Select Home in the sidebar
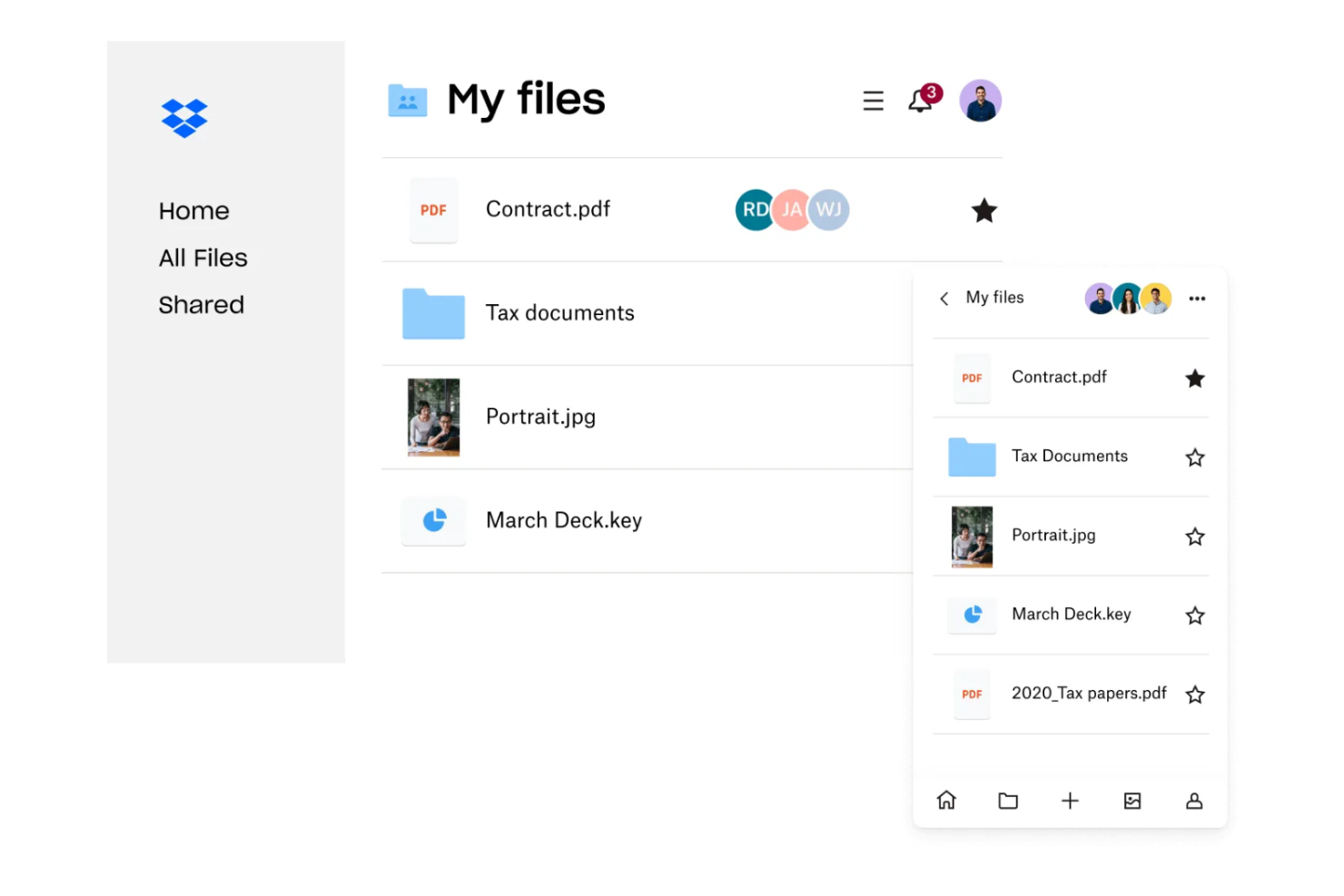This screenshot has width=1344, height=896. point(193,210)
